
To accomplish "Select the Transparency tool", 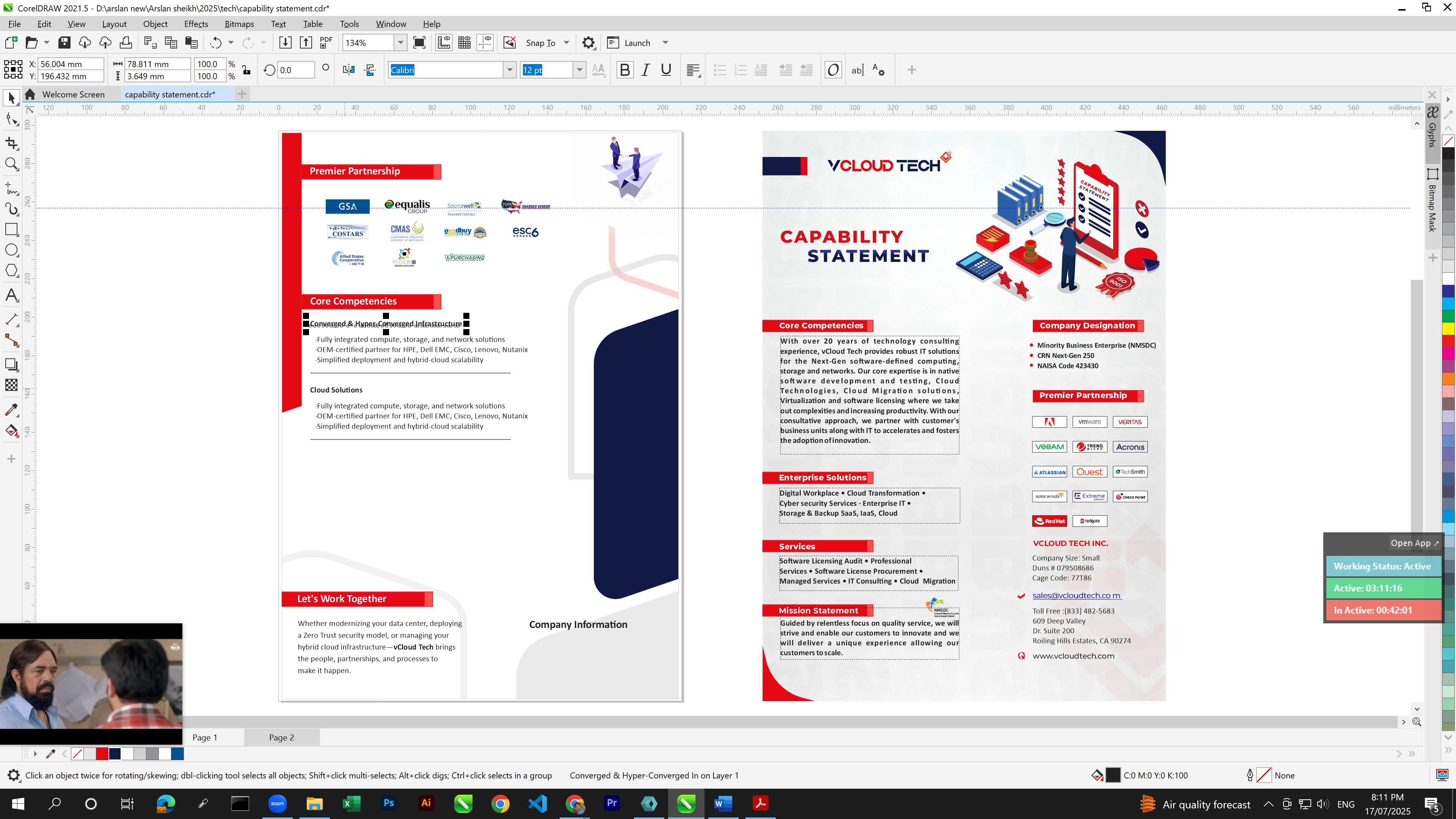I will click(x=11, y=385).
